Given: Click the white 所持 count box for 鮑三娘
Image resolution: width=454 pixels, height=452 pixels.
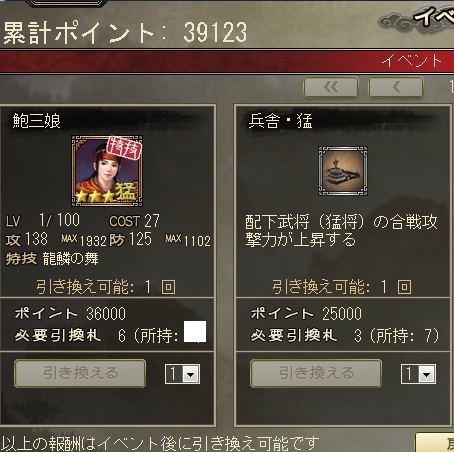Looking at the screenshot, I should [195, 332].
